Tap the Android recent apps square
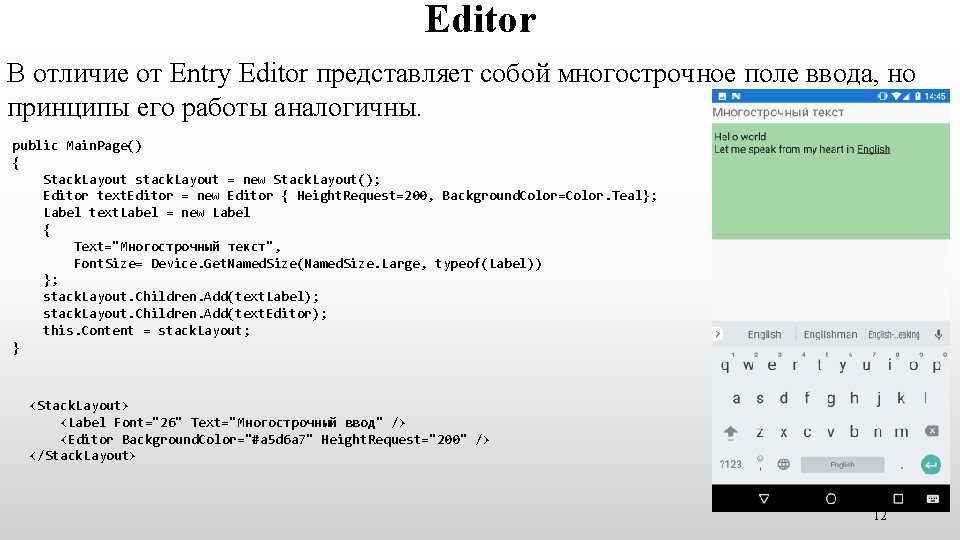 pos(898,498)
